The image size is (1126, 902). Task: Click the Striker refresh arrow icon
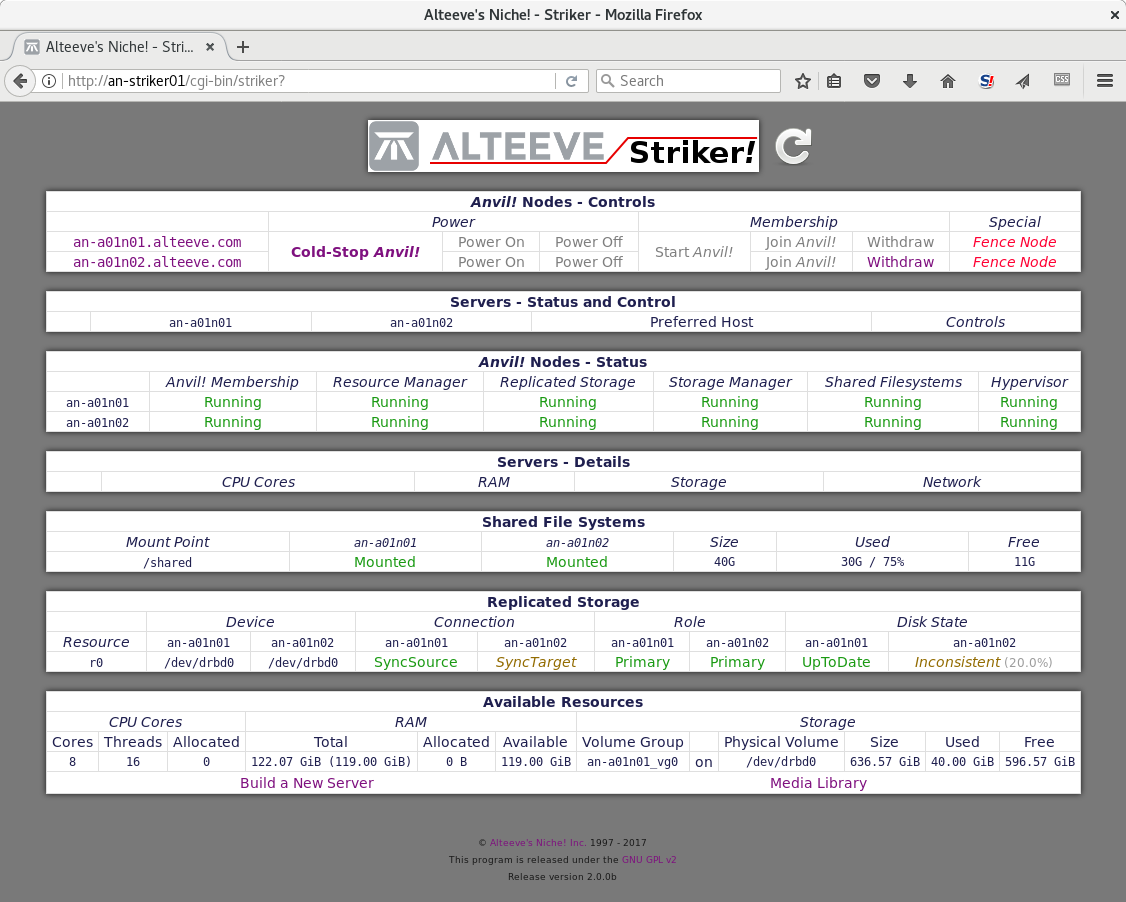794,147
